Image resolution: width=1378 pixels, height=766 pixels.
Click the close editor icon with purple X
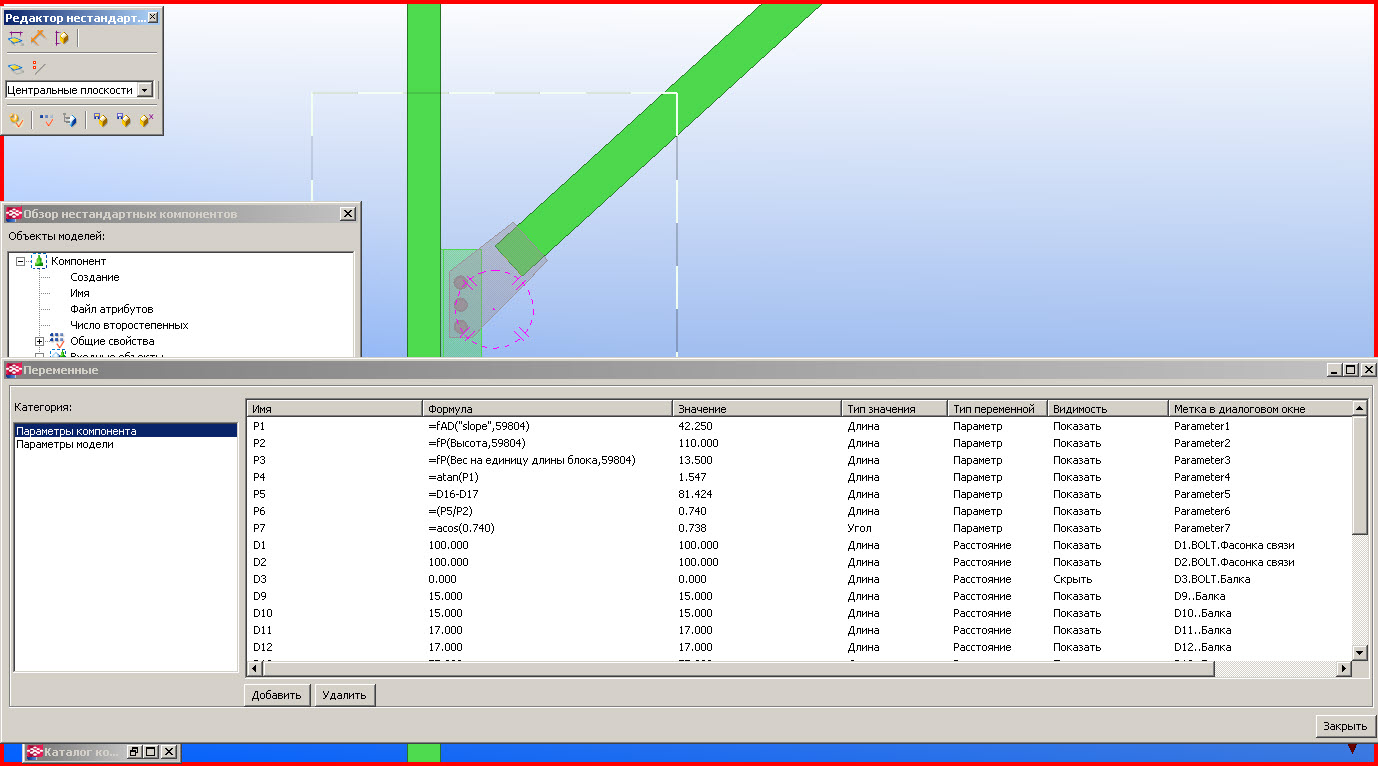pyautogui.click(x=147, y=120)
